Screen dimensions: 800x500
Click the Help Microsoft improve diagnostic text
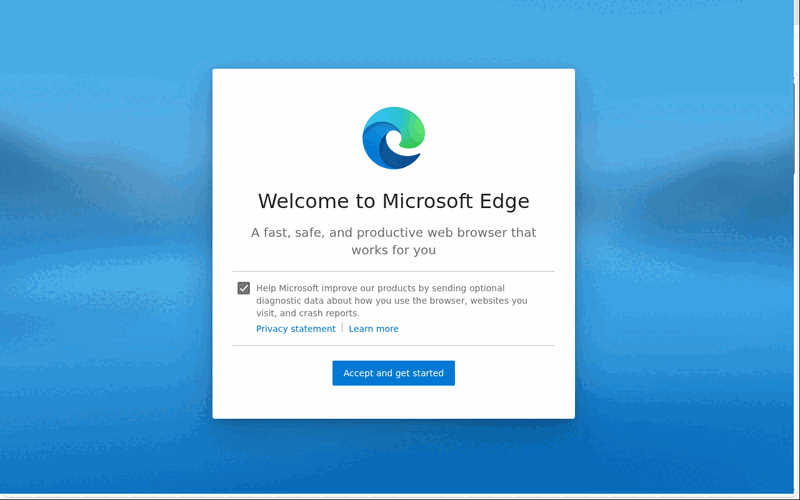point(392,301)
